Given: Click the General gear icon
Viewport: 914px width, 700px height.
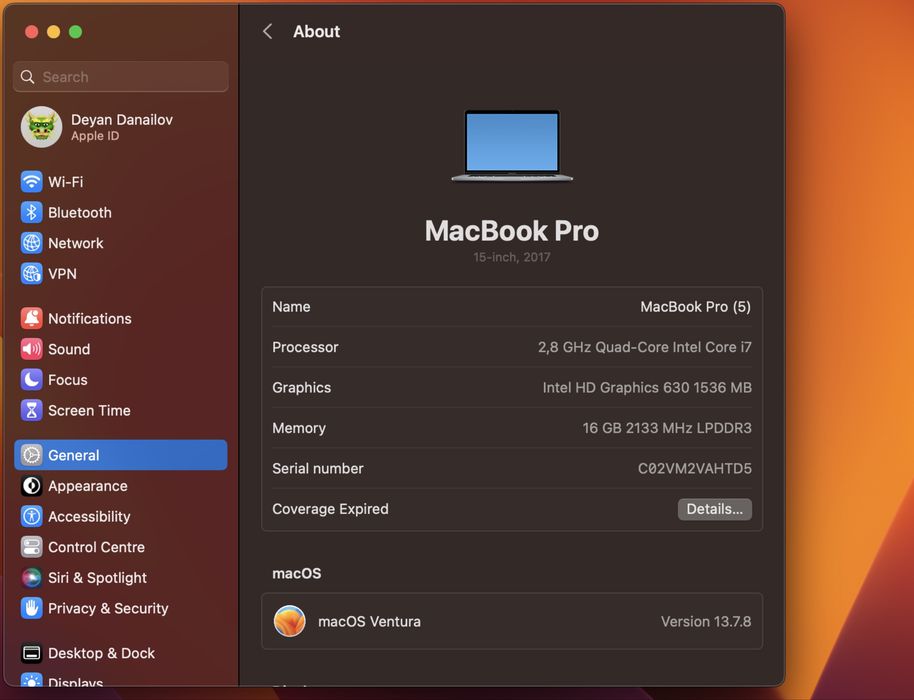Looking at the screenshot, I should [x=31, y=455].
